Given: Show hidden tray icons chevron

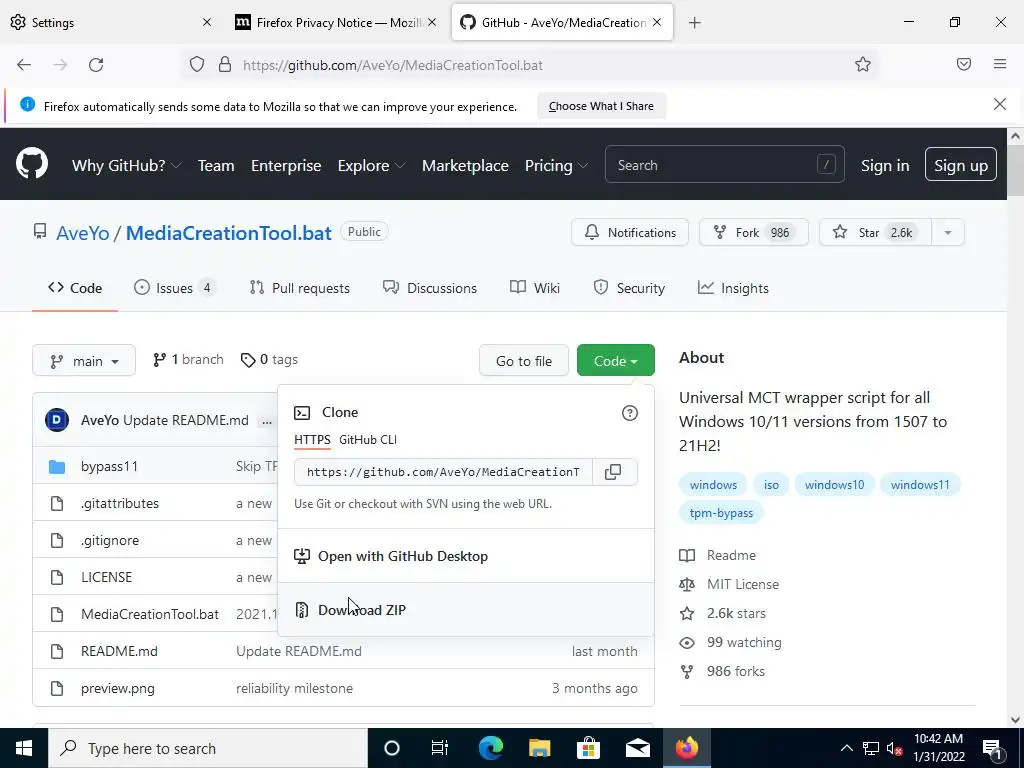Looking at the screenshot, I should tap(846, 748).
